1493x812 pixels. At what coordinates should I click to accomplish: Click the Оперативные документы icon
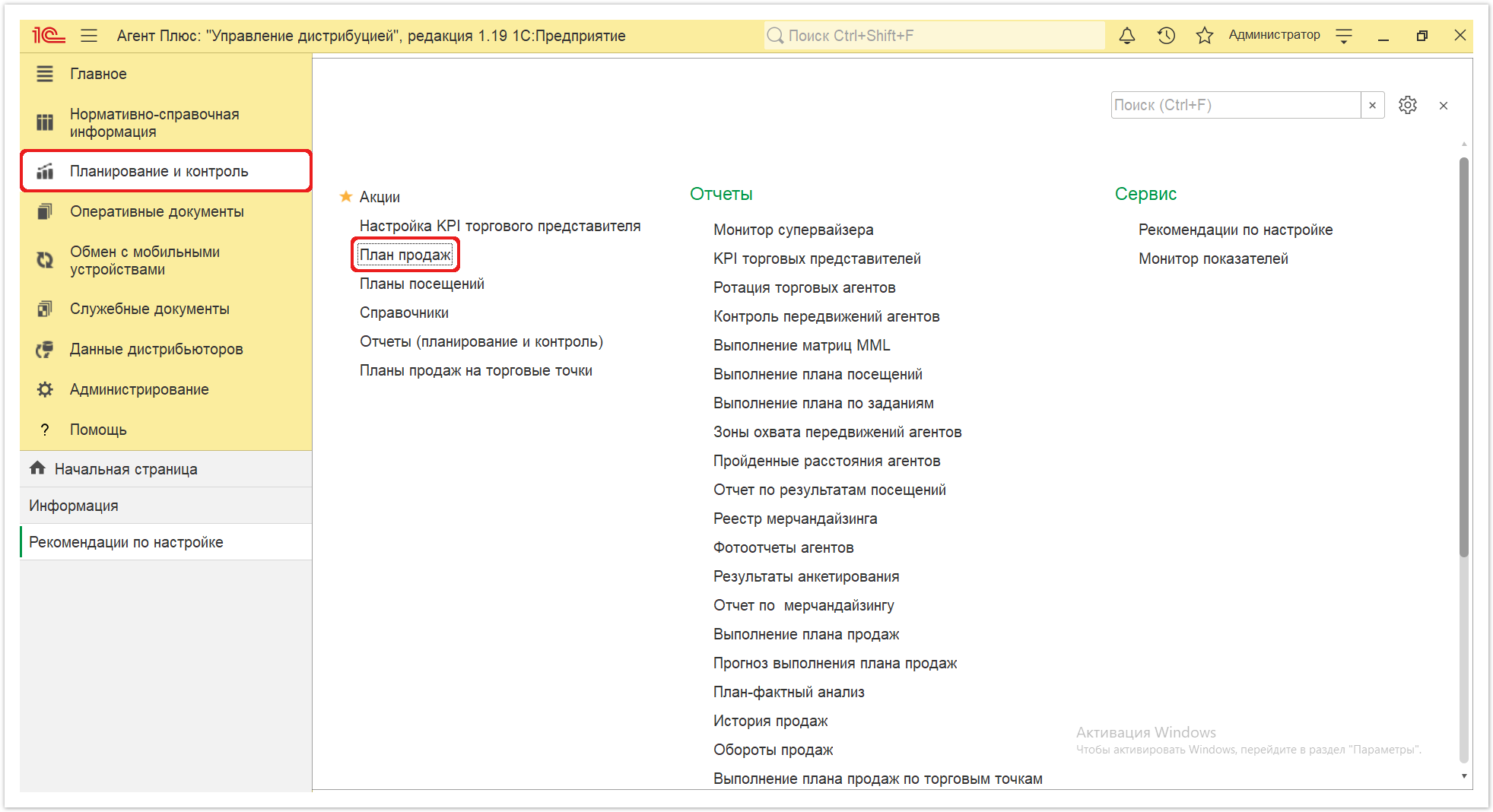[45, 211]
